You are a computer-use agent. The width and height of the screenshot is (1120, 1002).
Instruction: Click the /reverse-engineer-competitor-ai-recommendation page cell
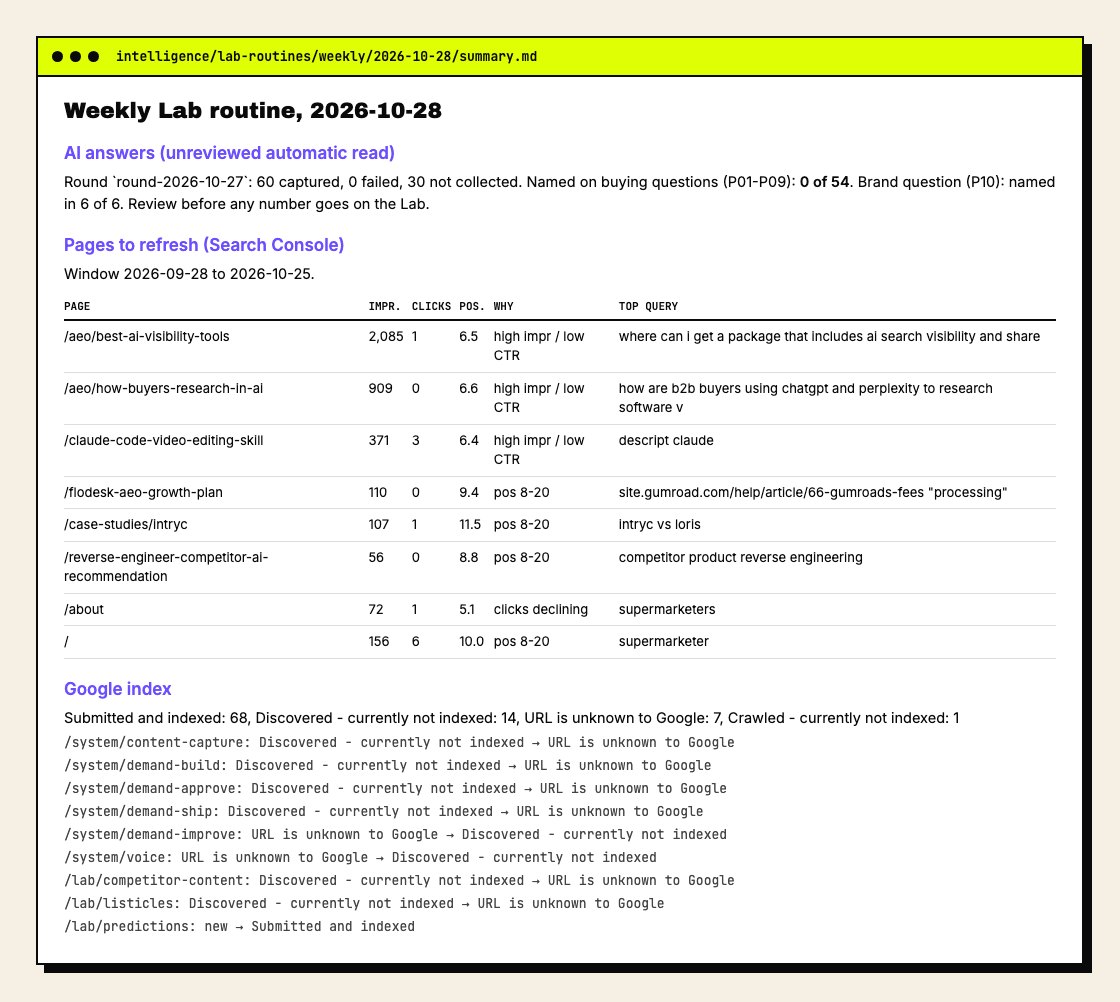166,567
